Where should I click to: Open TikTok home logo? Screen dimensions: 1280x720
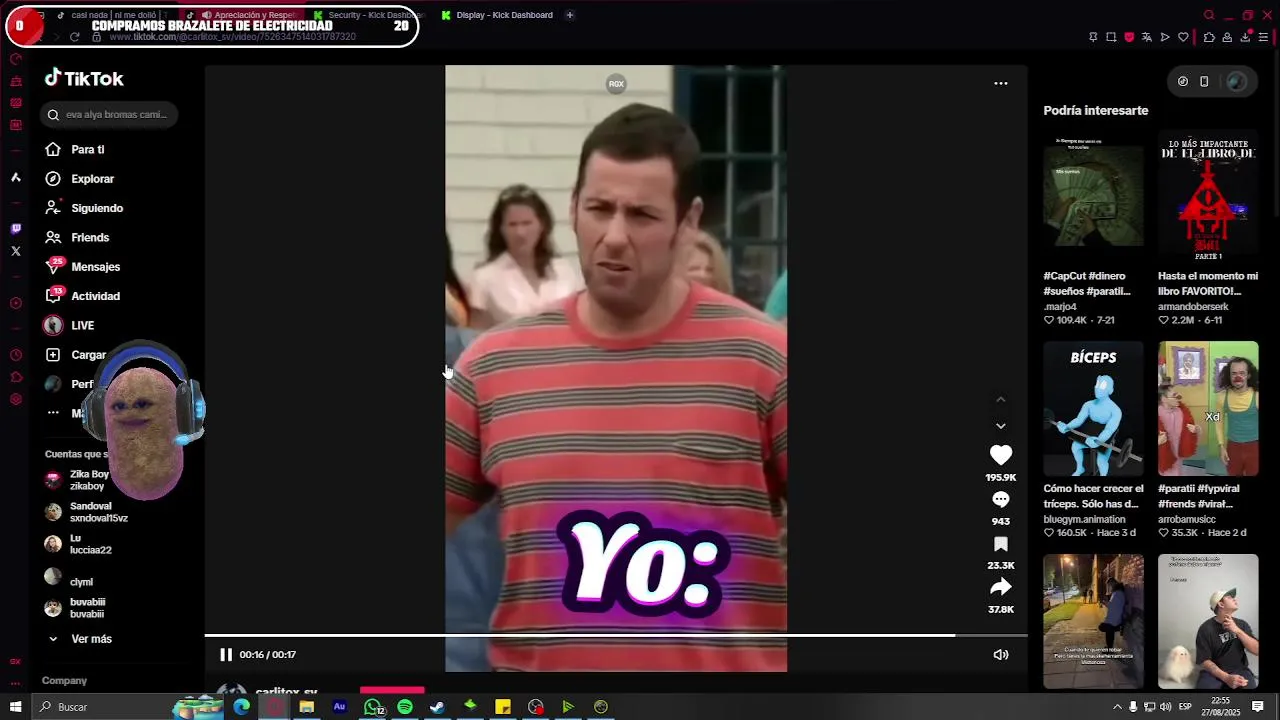84,78
